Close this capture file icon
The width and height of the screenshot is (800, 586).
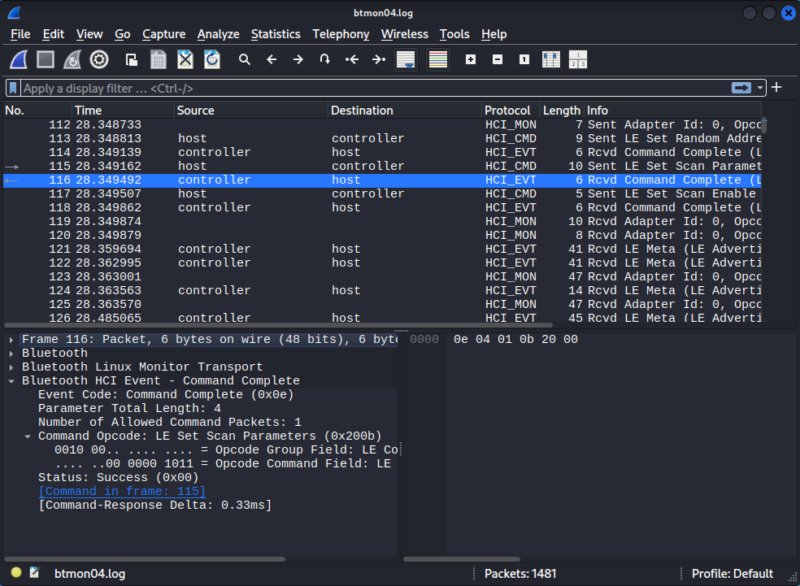[185, 60]
